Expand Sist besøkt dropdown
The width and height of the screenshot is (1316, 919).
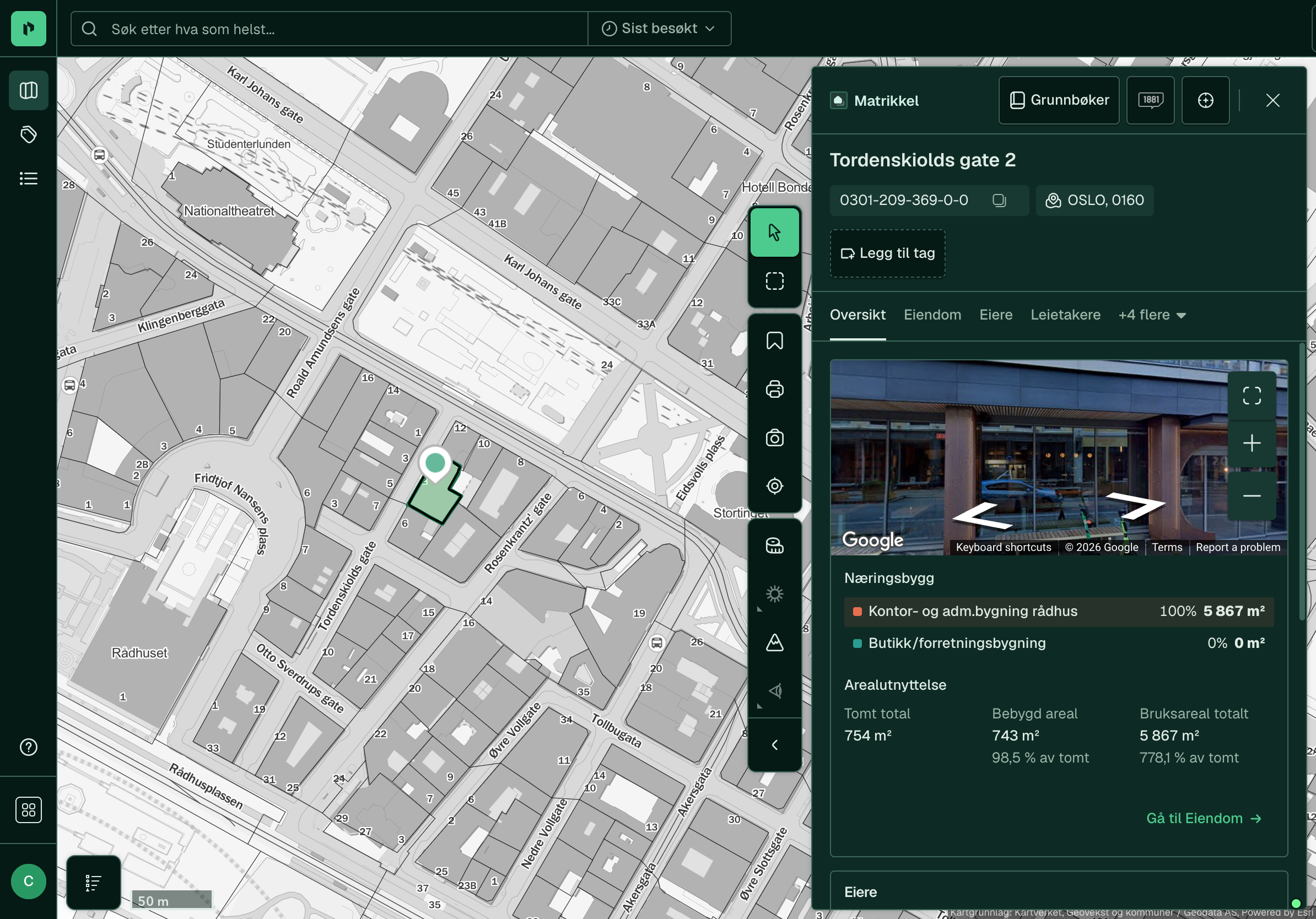click(x=659, y=29)
